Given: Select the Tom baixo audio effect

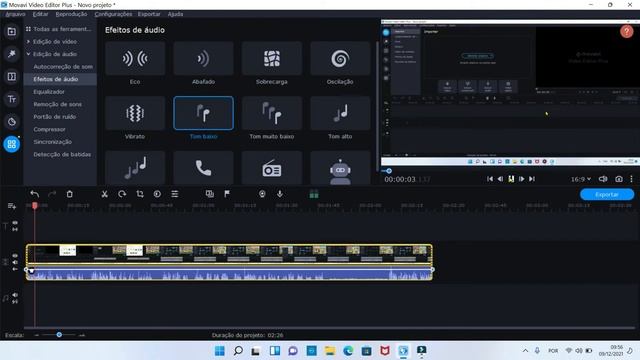Looking at the screenshot, I should pyautogui.click(x=203, y=113).
